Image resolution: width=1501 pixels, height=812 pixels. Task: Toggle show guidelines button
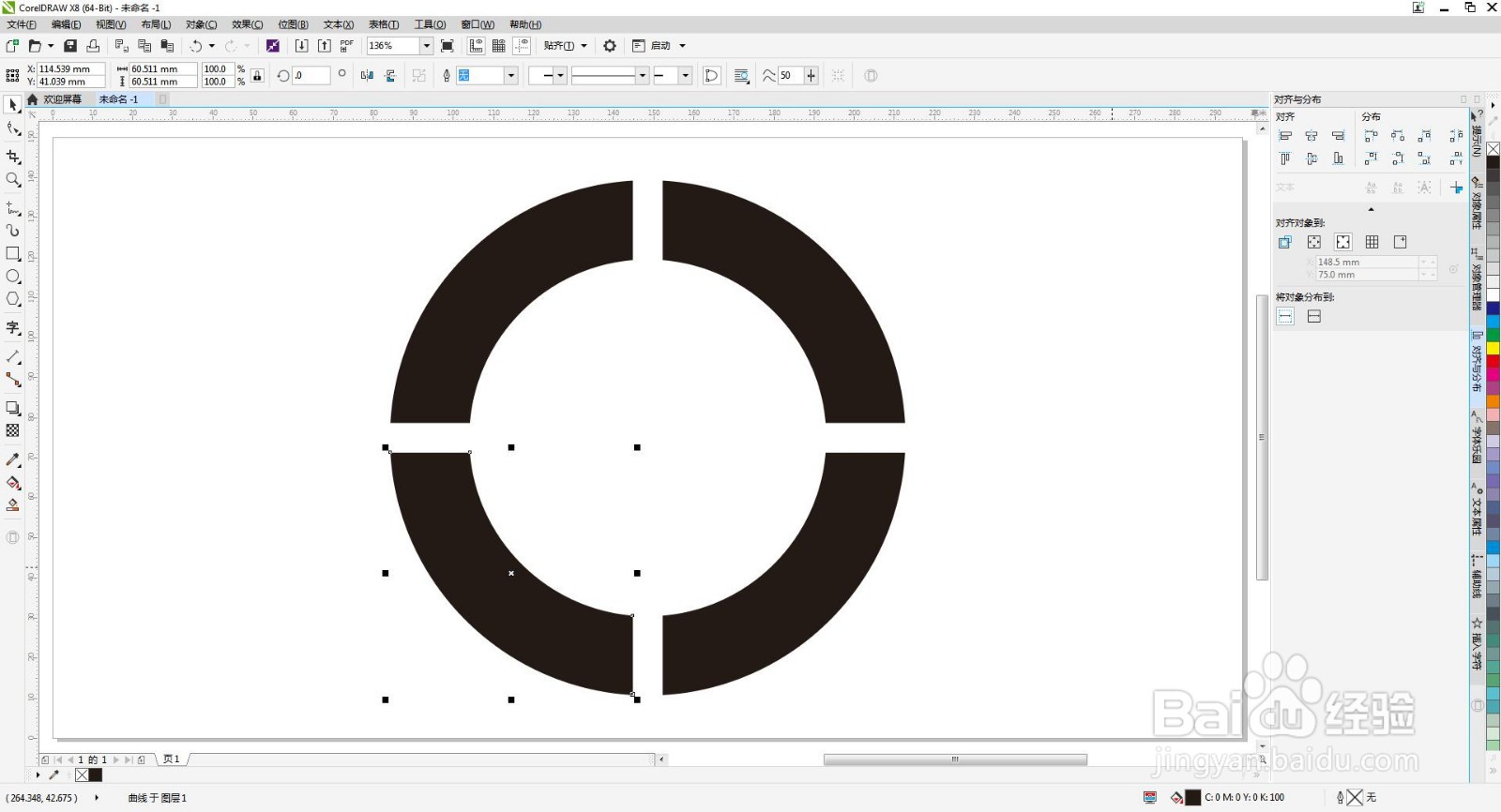522,46
